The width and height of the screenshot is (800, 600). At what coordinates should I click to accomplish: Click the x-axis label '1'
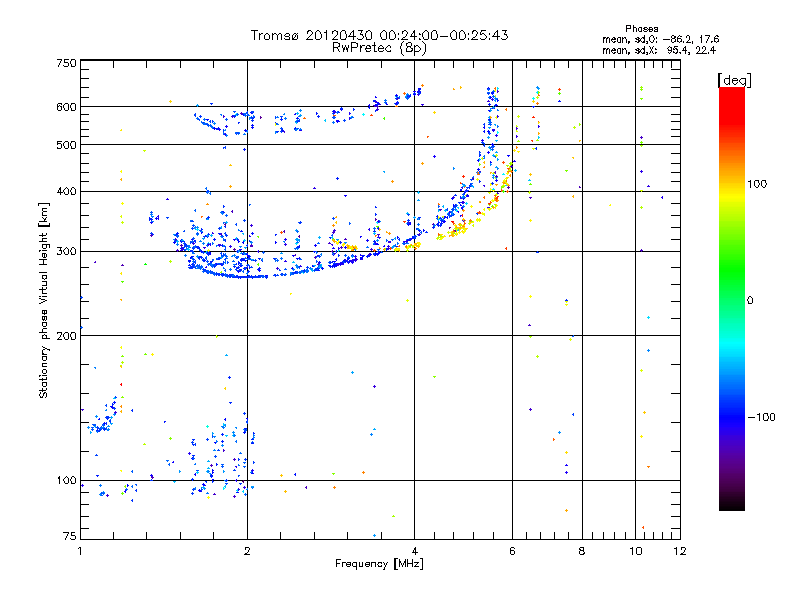coord(80,551)
